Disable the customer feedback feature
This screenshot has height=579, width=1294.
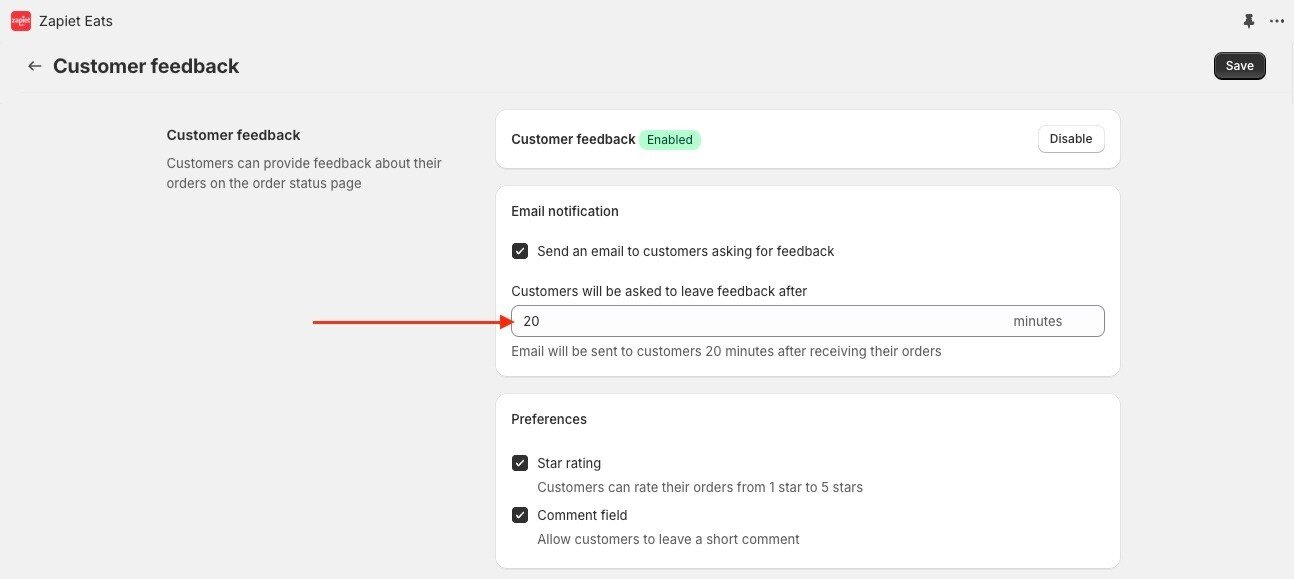pyautogui.click(x=1070, y=139)
